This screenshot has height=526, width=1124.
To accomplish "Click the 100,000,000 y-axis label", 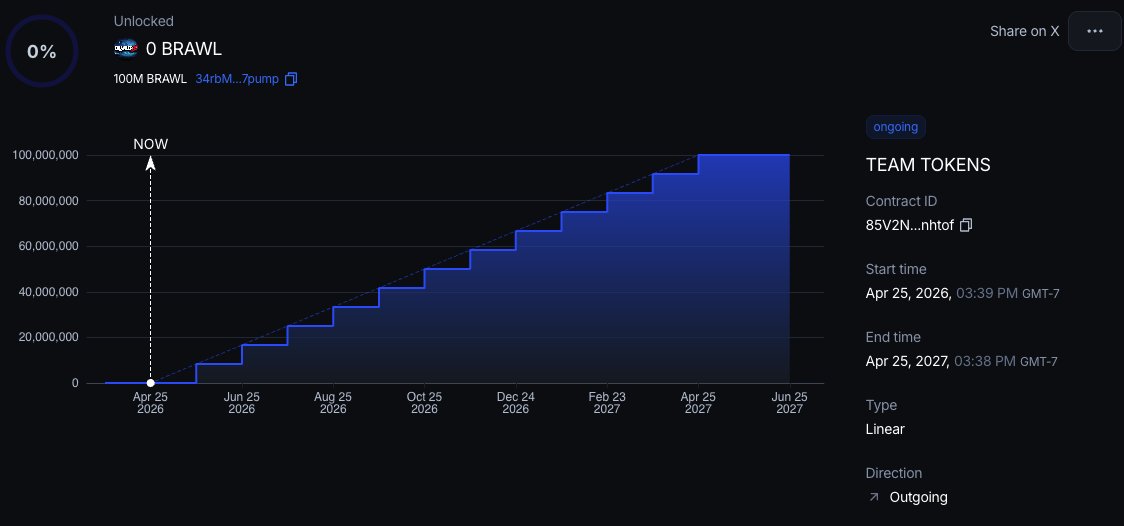I will [46, 155].
